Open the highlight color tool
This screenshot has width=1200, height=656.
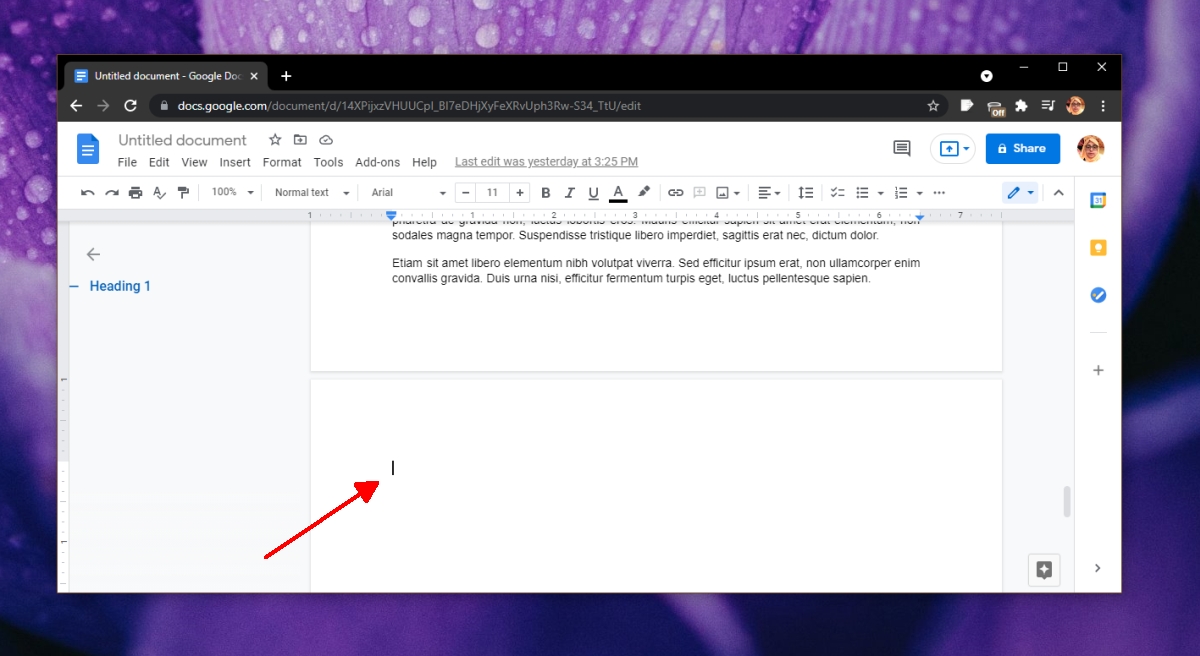644,192
